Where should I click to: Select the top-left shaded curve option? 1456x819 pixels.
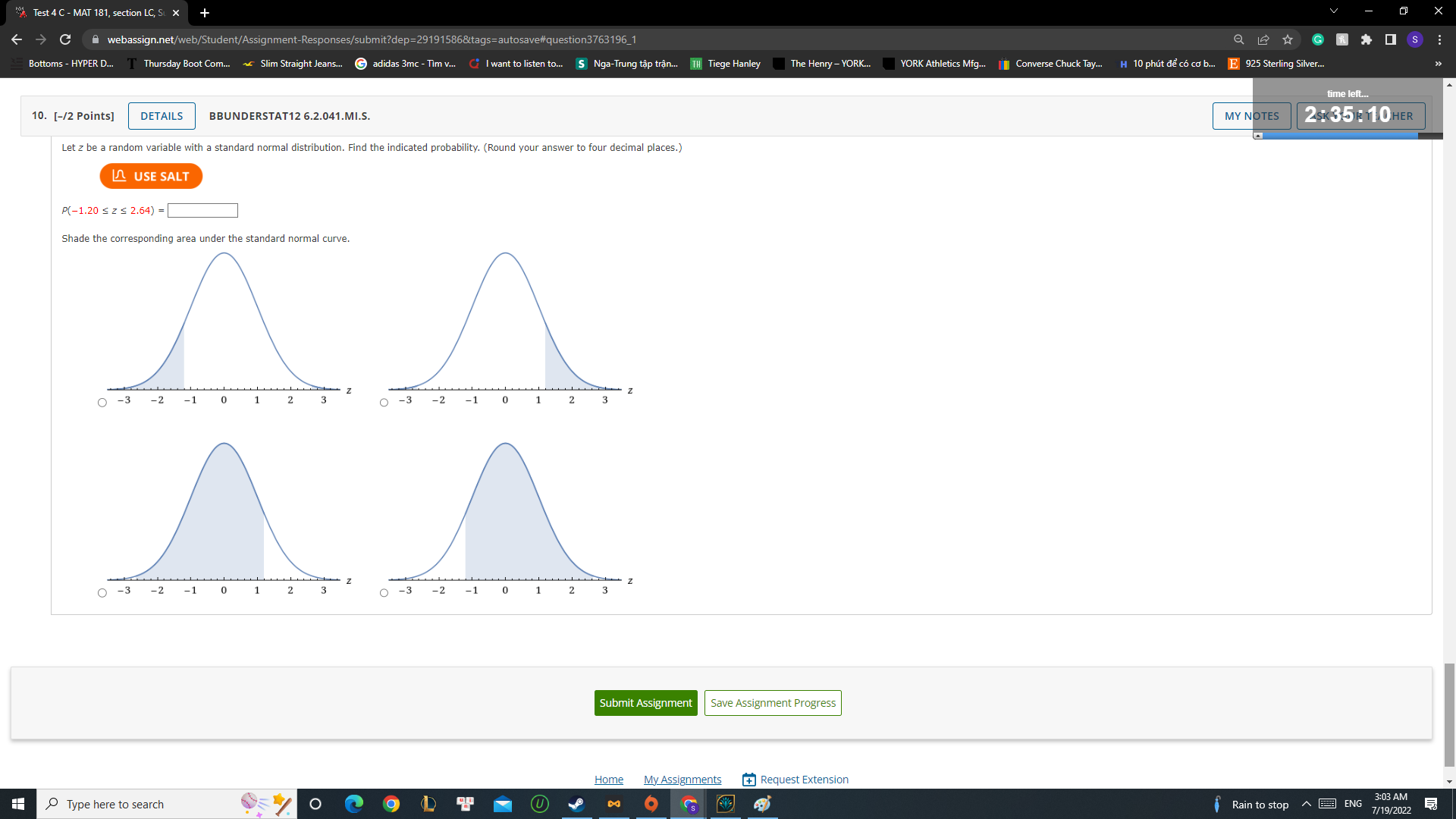[102, 402]
